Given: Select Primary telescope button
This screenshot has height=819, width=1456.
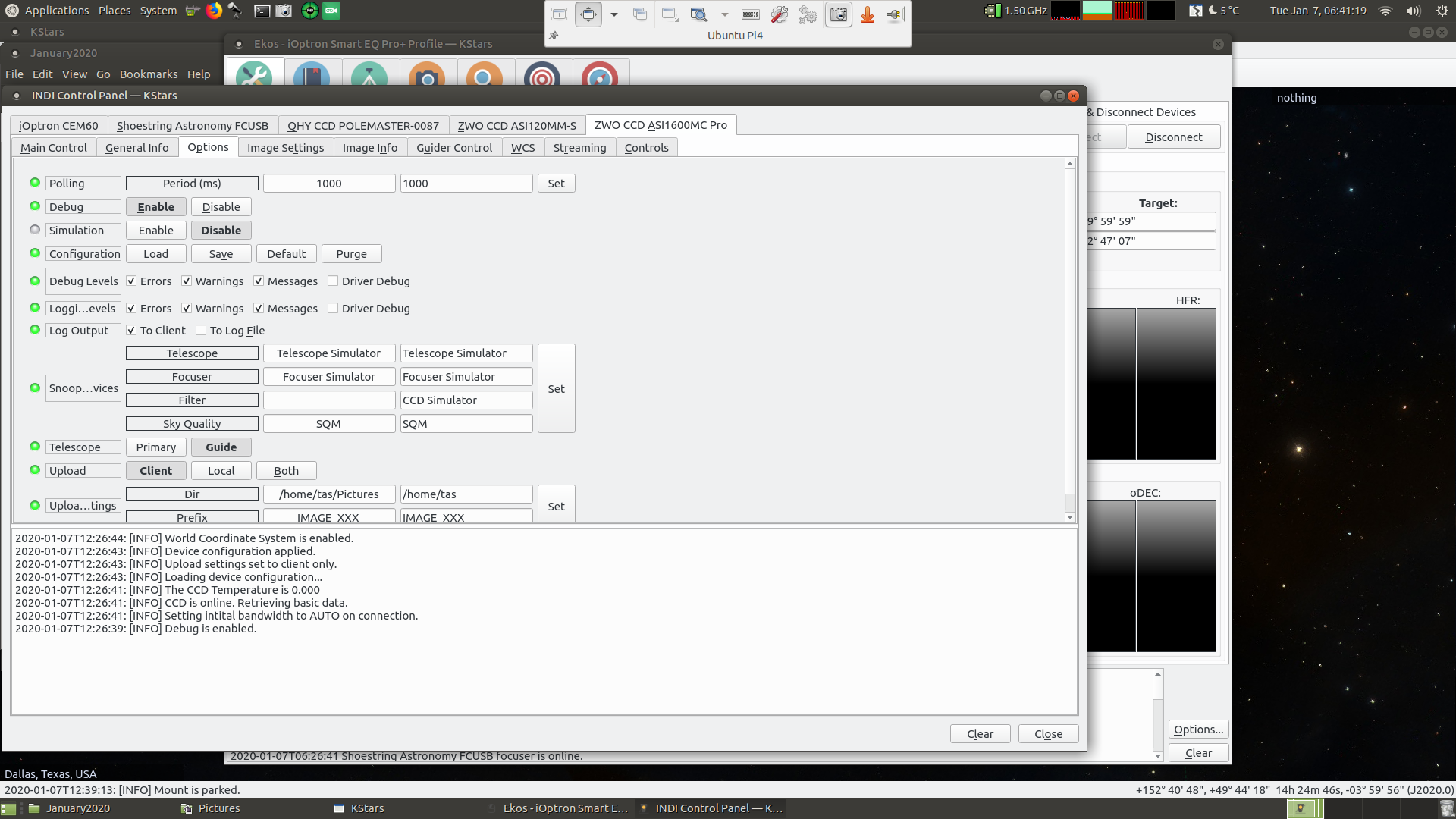Looking at the screenshot, I should point(156,447).
